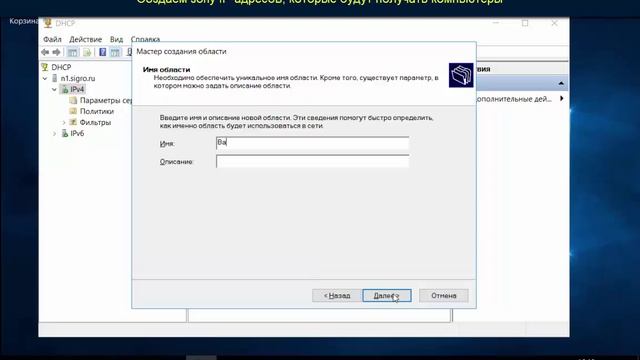Open the Вид menu
The image size is (640, 360).
pos(116,39)
